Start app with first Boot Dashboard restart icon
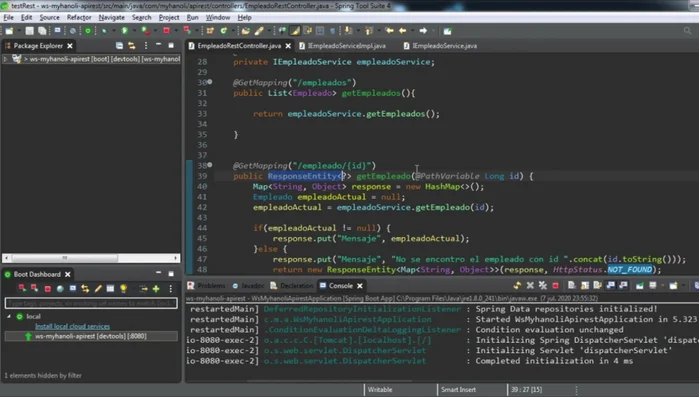Image resolution: width=699 pixels, height=397 pixels. (22, 288)
